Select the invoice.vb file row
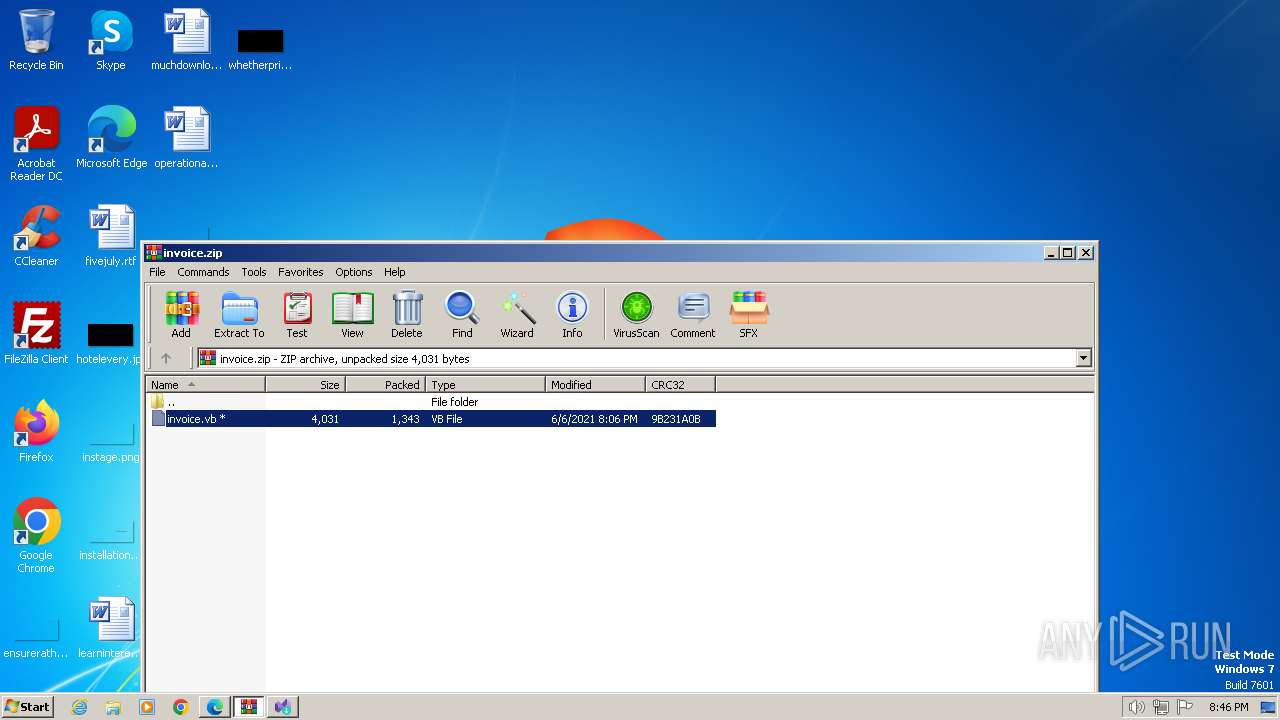The height and width of the screenshot is (720, 1280). (x=431, y=419)
